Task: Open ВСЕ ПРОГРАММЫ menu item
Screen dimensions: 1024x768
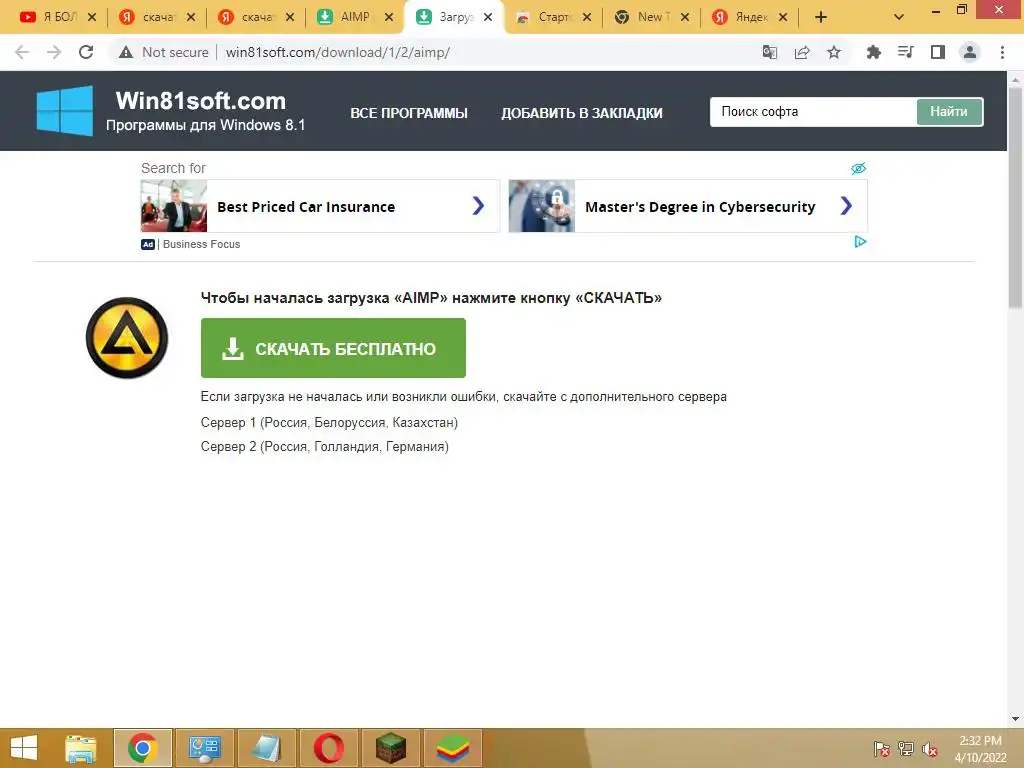Action: [x=409, y=113]
